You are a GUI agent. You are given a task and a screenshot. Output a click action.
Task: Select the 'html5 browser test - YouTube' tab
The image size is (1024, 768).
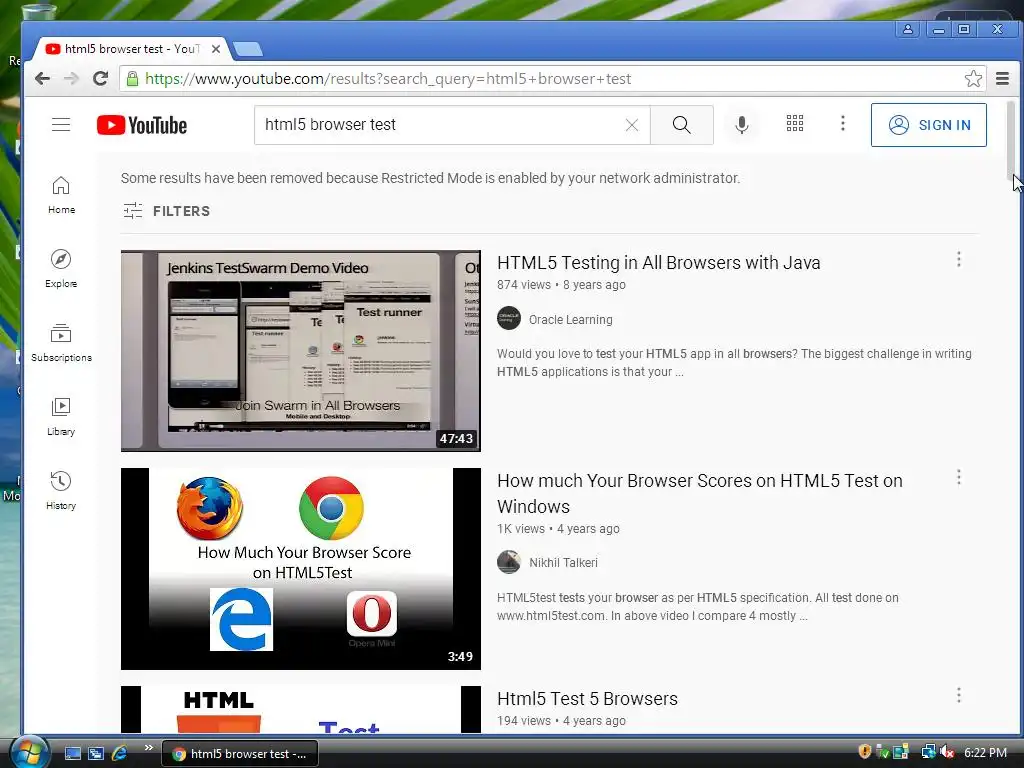point(131,48)
